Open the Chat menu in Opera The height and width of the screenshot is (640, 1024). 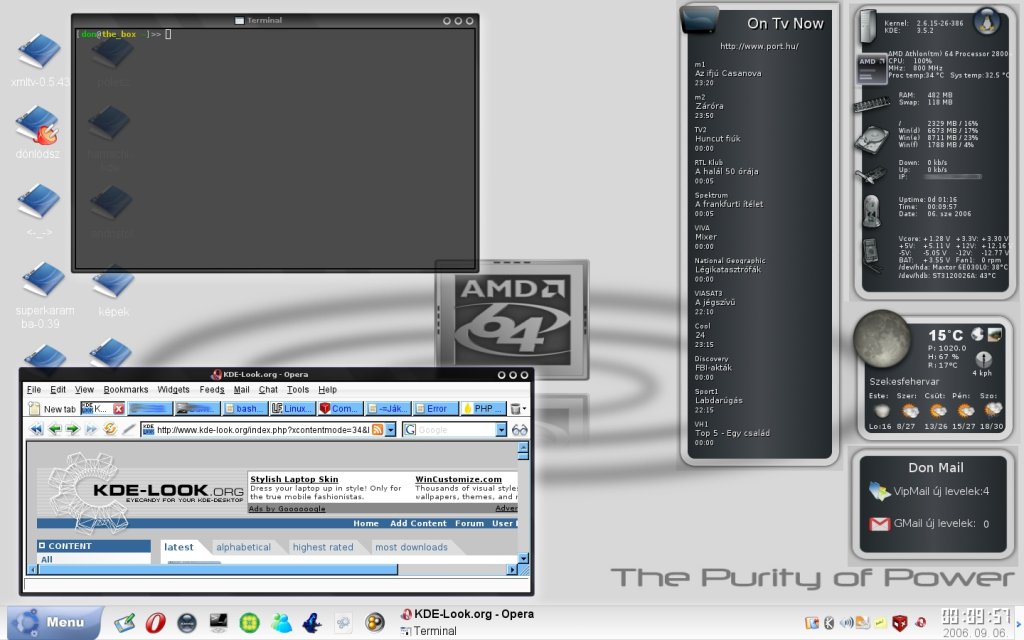(268, 389)
